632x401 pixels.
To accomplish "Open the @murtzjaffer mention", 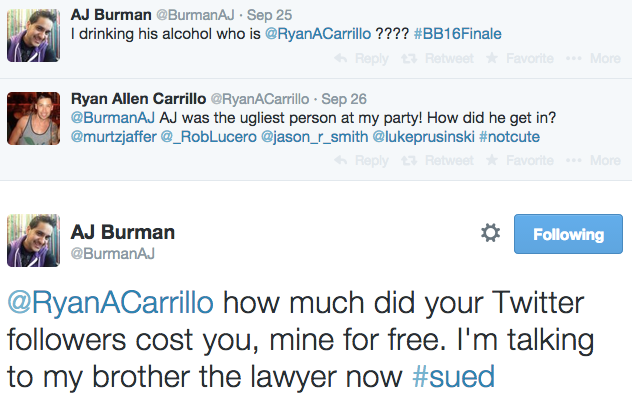I will coord(113,135).
